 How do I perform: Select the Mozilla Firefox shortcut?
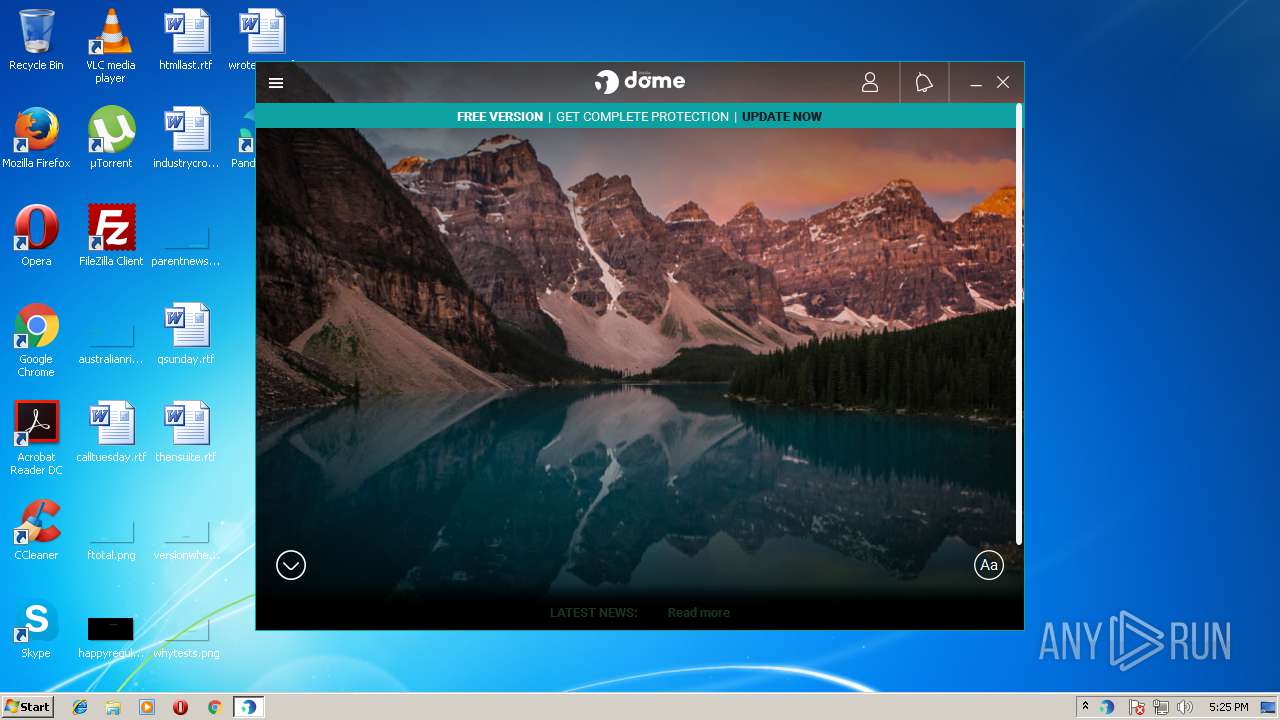click(36, 138)
